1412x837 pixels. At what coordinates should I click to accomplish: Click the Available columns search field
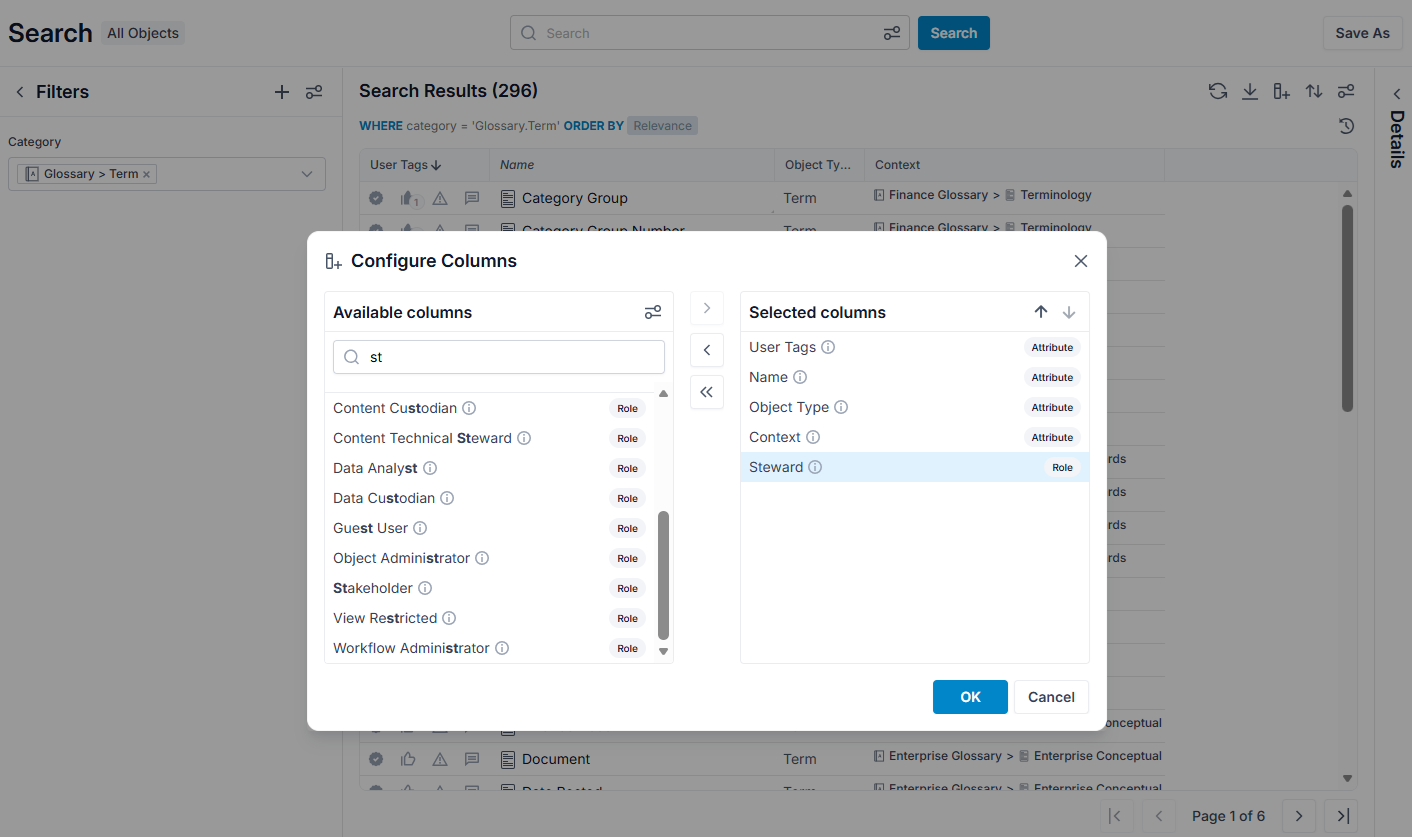point(499,357)
